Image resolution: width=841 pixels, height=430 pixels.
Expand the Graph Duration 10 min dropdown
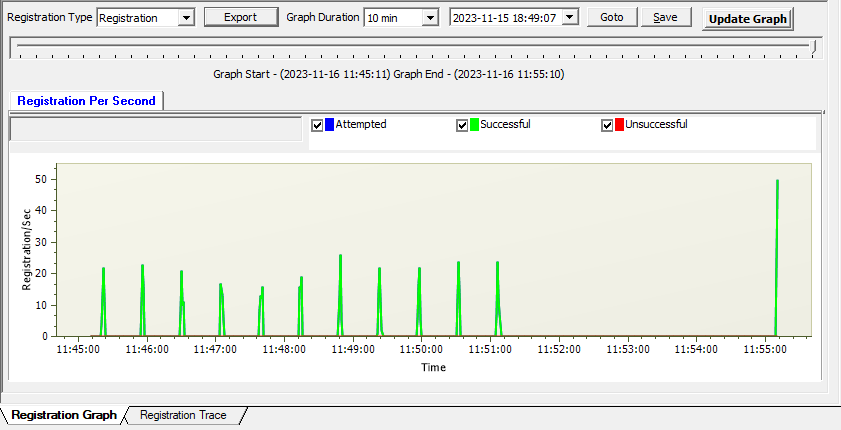(x=430, y=18)
